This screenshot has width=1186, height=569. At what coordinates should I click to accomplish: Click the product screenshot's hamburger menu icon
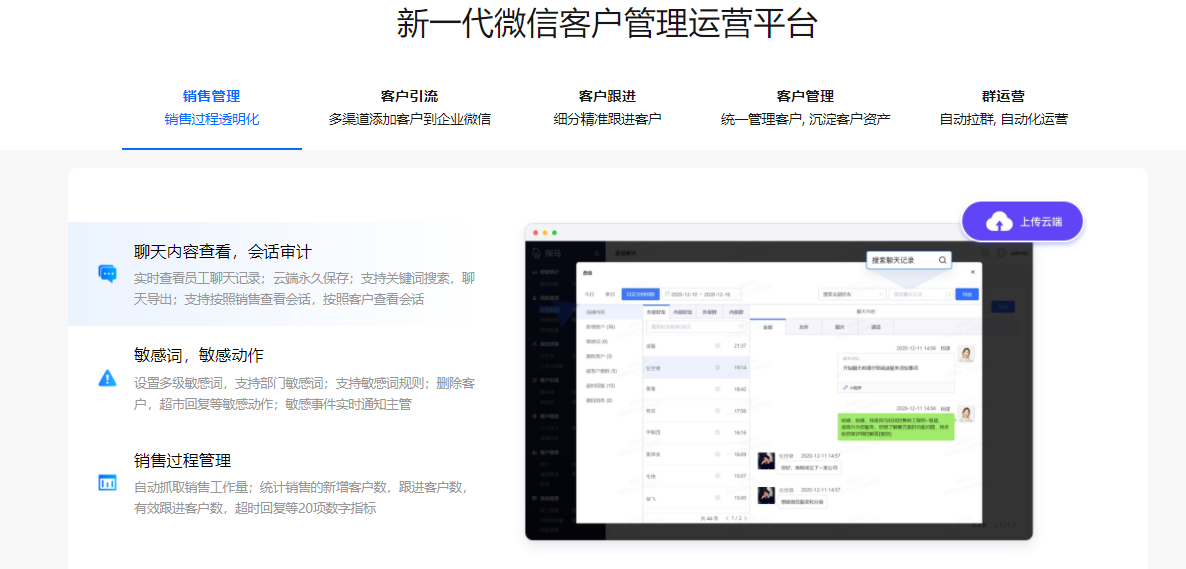(x=597, y=253)
